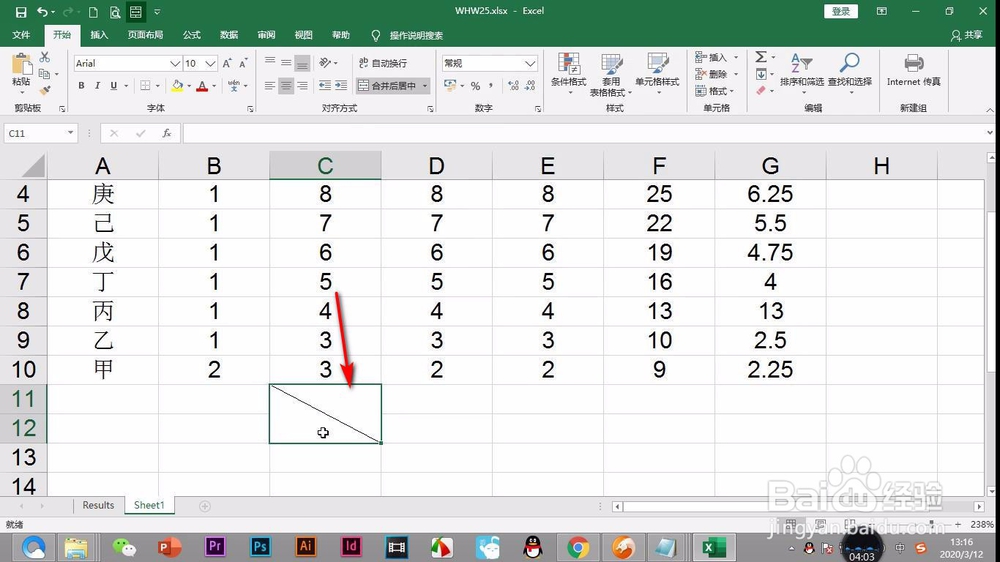Decrease decimal places
The image size is (1000, 562).
pyautogui.click(x=530, y=85)
